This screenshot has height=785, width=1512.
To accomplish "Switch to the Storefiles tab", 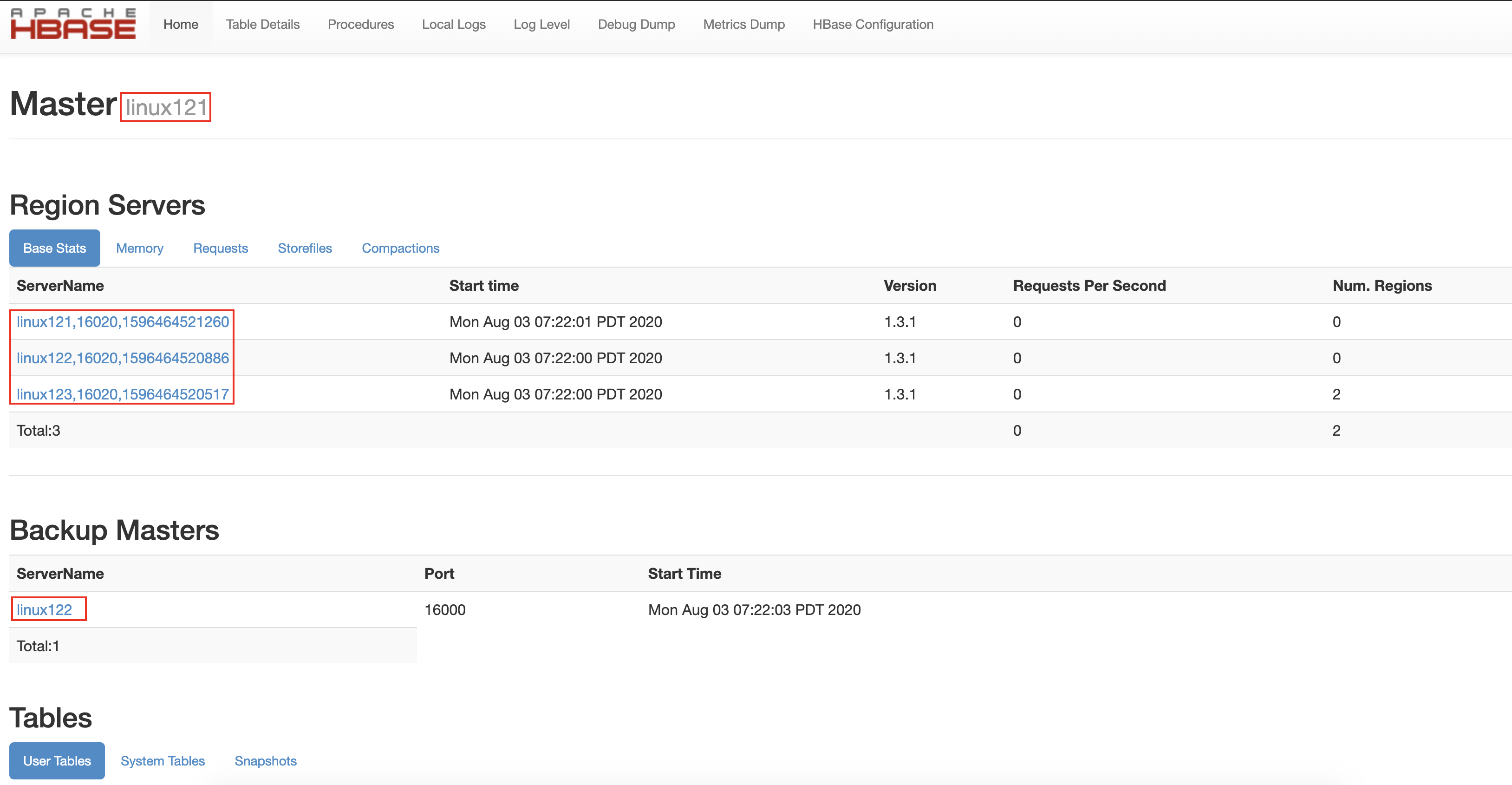I will point(305,248).
